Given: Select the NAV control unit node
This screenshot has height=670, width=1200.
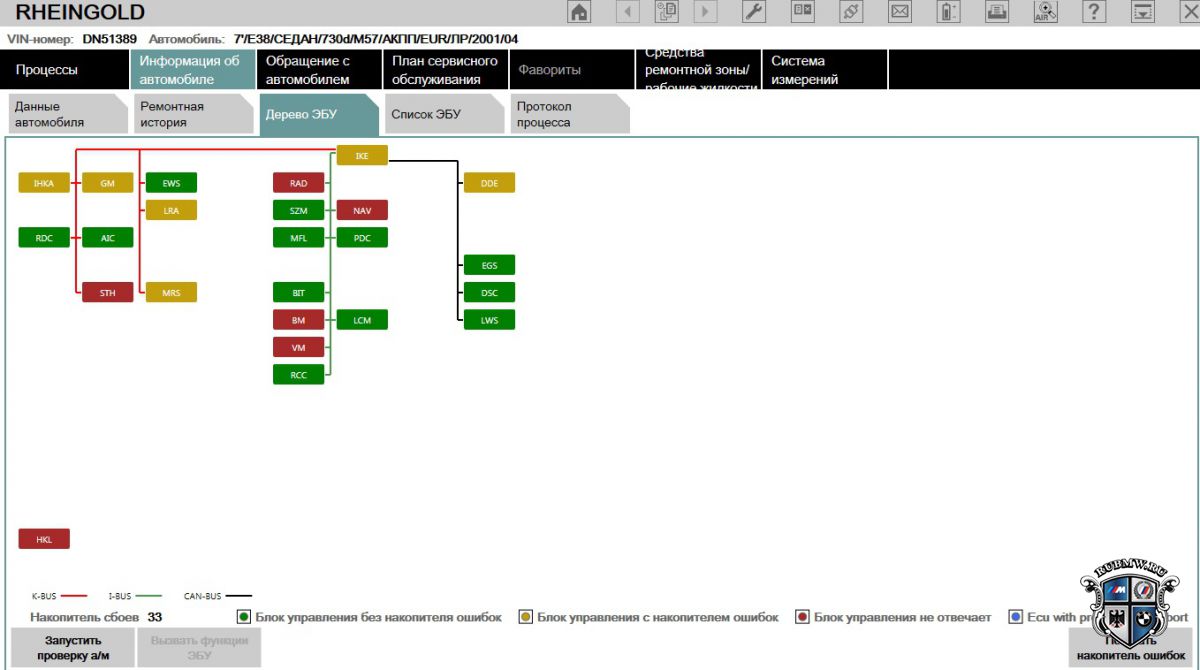Looking at the screenshot, I should [362, 210].
